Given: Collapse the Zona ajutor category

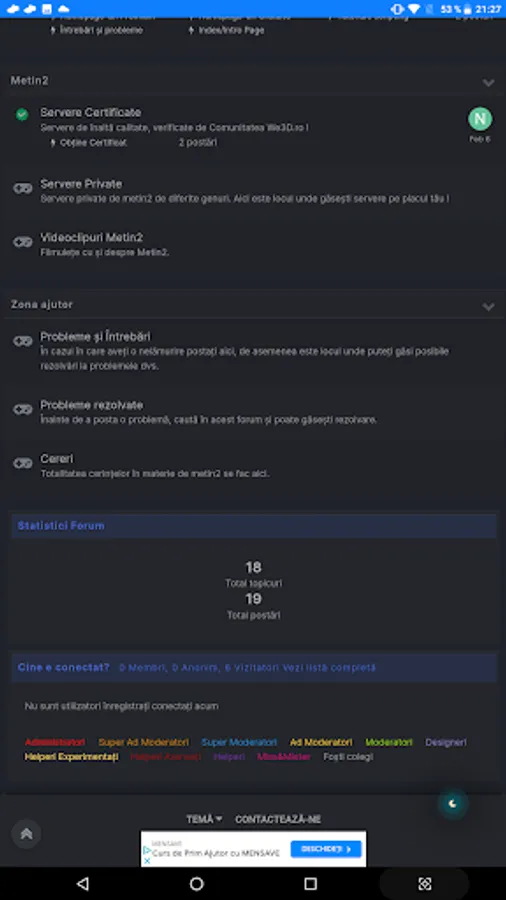Looking at the screenshot, I should pyautogui.click(x=488, y=307).
